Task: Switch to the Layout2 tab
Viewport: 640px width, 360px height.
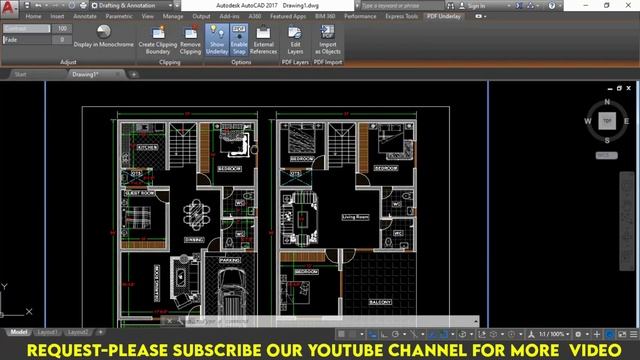Action: (78, 332)
